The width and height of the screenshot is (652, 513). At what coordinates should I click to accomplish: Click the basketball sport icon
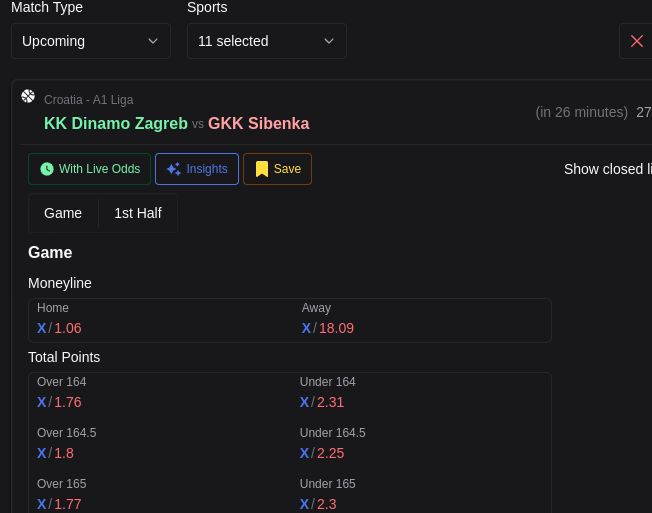click(28, 96)
